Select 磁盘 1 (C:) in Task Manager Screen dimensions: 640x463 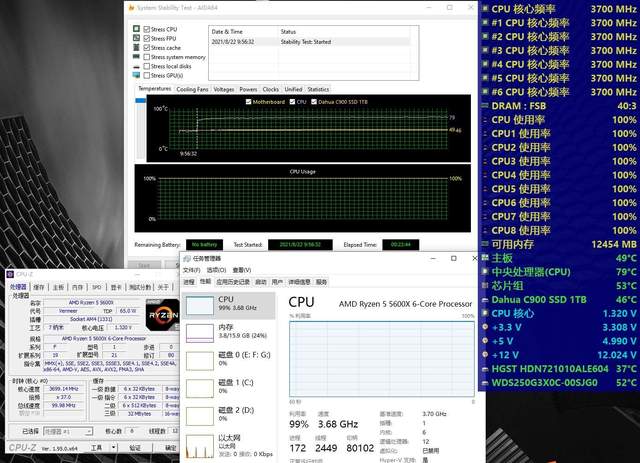(229, 387)
